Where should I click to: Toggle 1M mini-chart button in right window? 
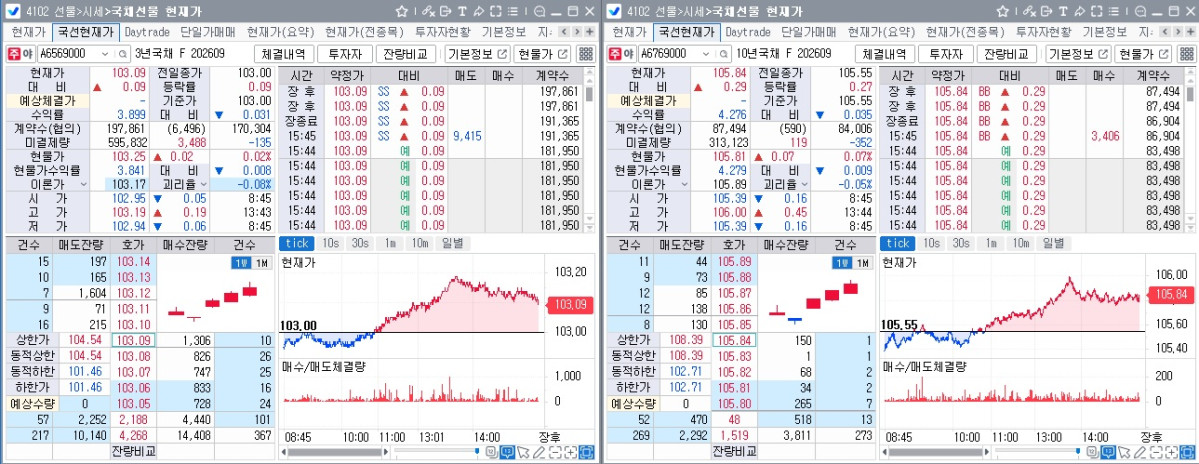(x=863, y=263)
